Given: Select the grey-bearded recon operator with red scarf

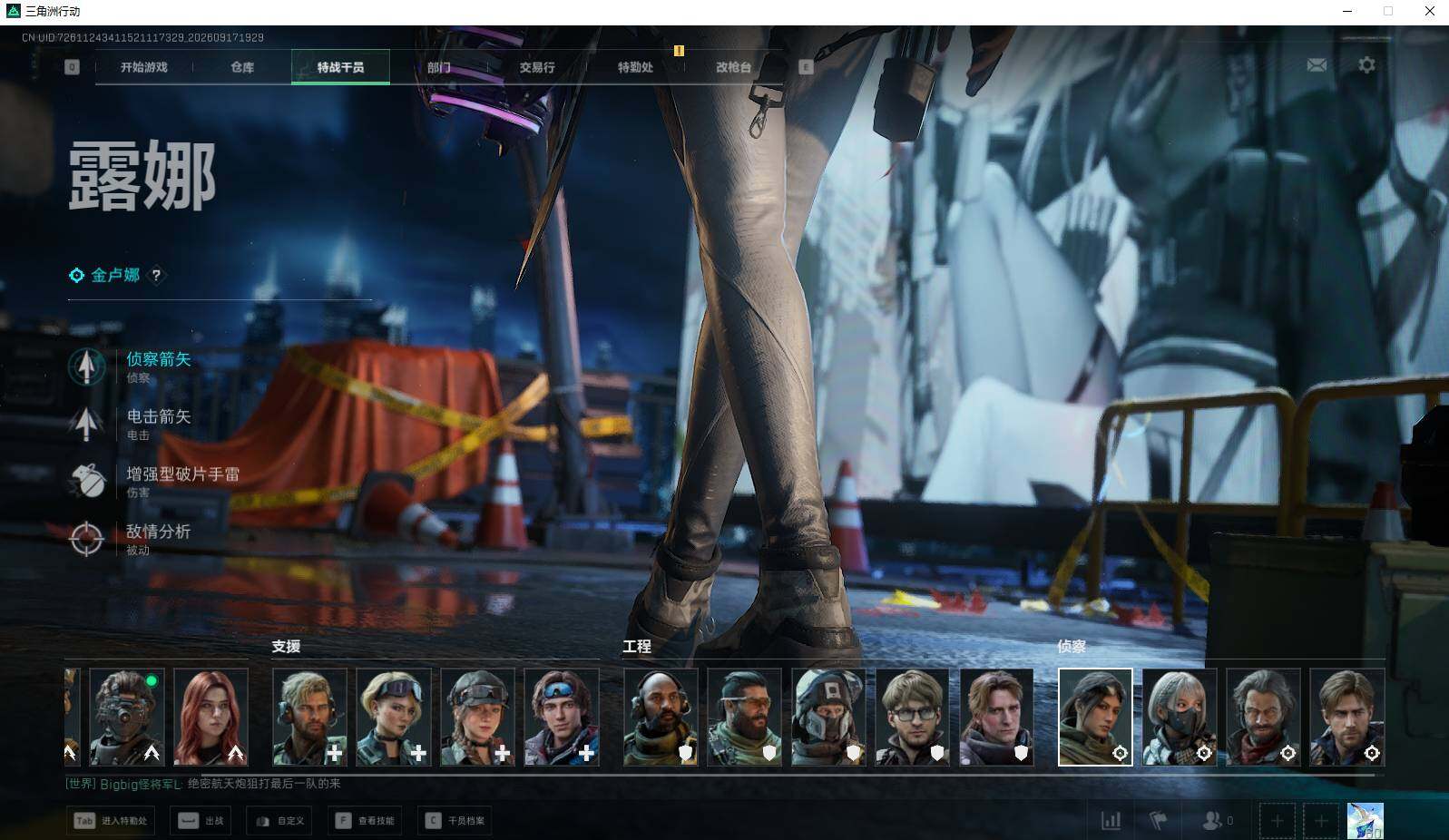Looking at the screenshot, I should pyautogui.click(x=1263, y=717).
